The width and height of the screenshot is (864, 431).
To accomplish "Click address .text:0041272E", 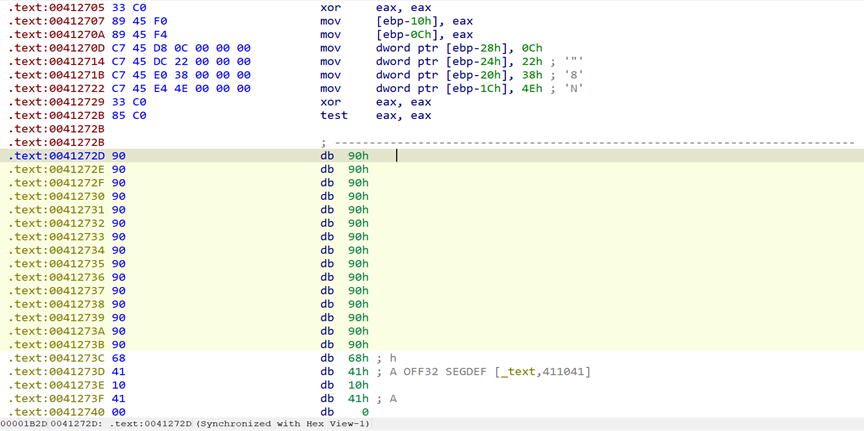I will tap(58, 169).
